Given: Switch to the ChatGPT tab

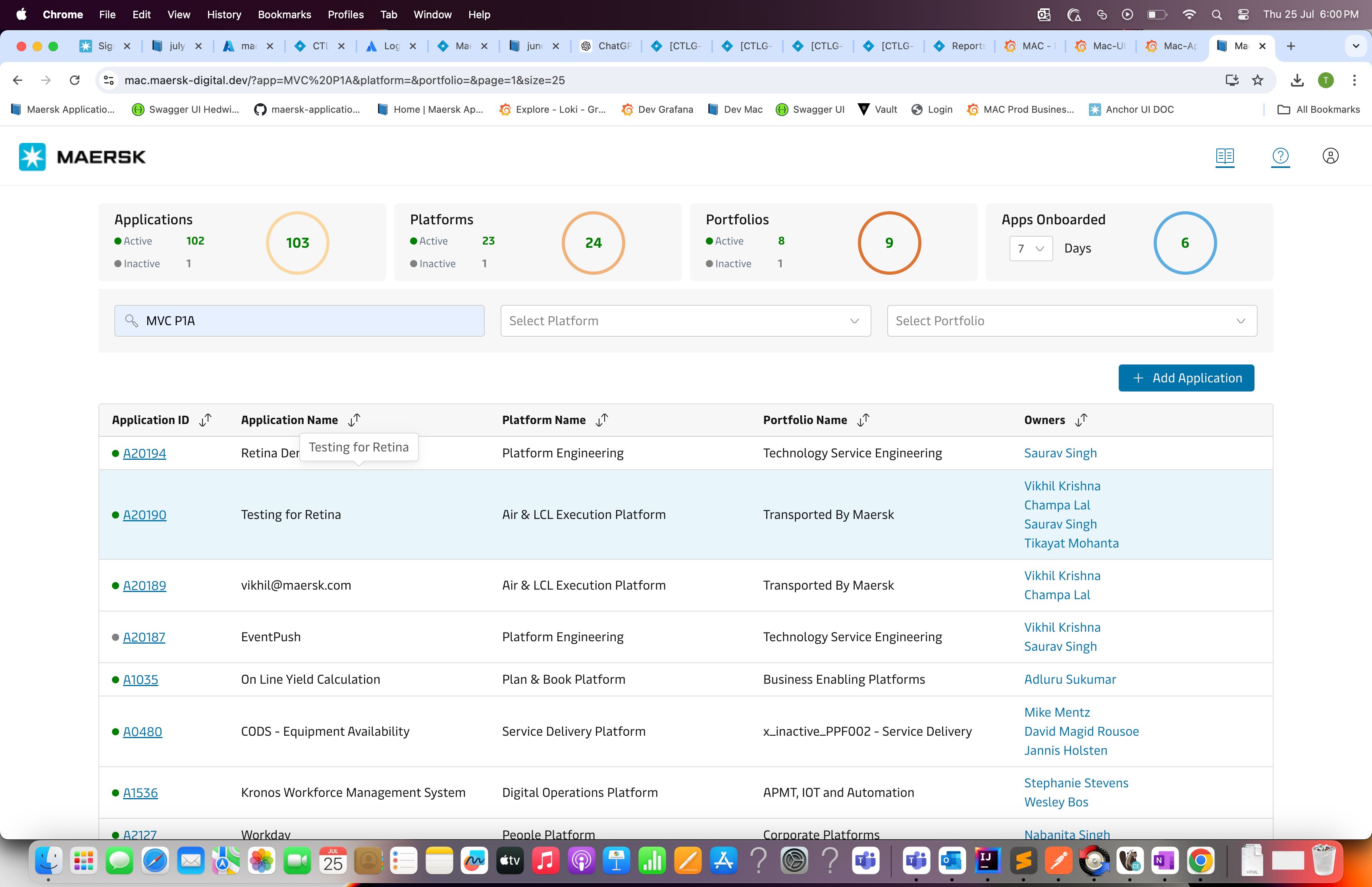Looking at the screenshot, I should point(606,46).
